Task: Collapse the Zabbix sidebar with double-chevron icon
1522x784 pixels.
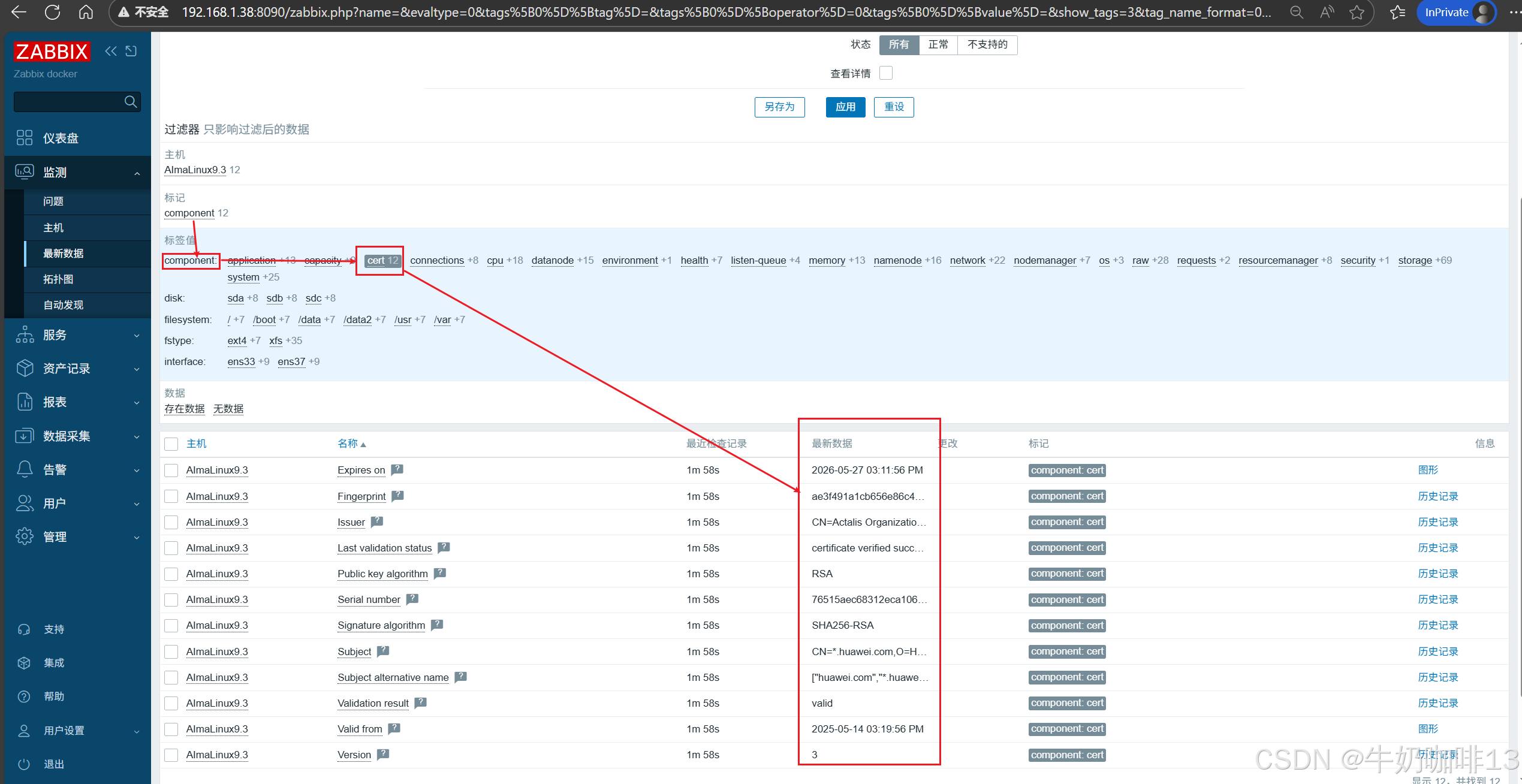Action: pyautogui.click(x=111, y=52)
